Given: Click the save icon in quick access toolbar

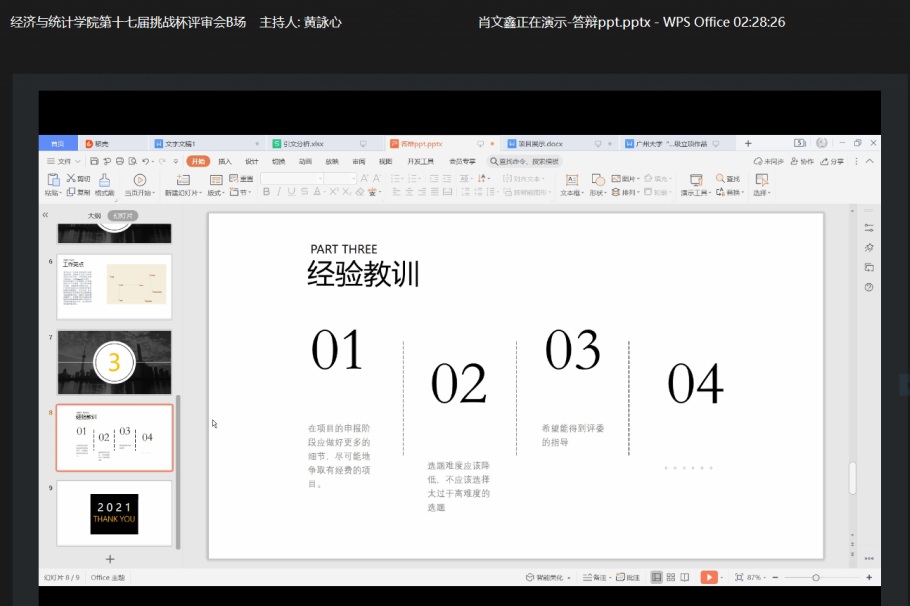Looking at the screenshot, I should coord(93,161).
